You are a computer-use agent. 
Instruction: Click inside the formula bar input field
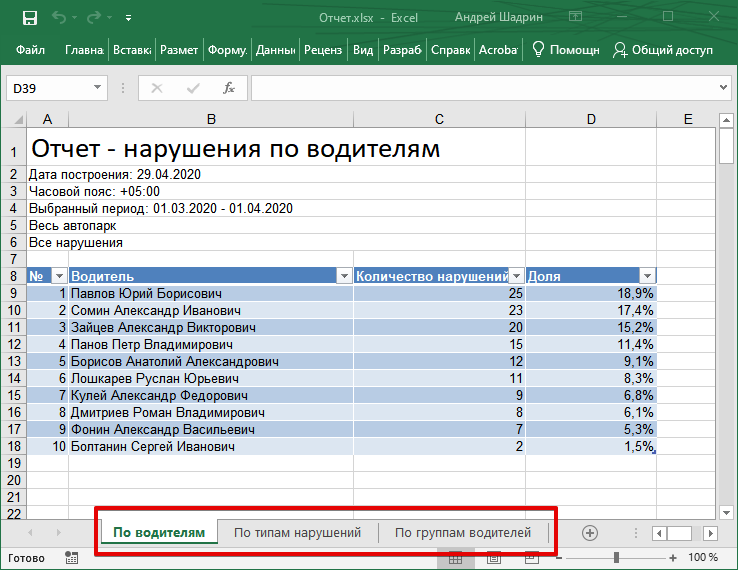point(480,88)
